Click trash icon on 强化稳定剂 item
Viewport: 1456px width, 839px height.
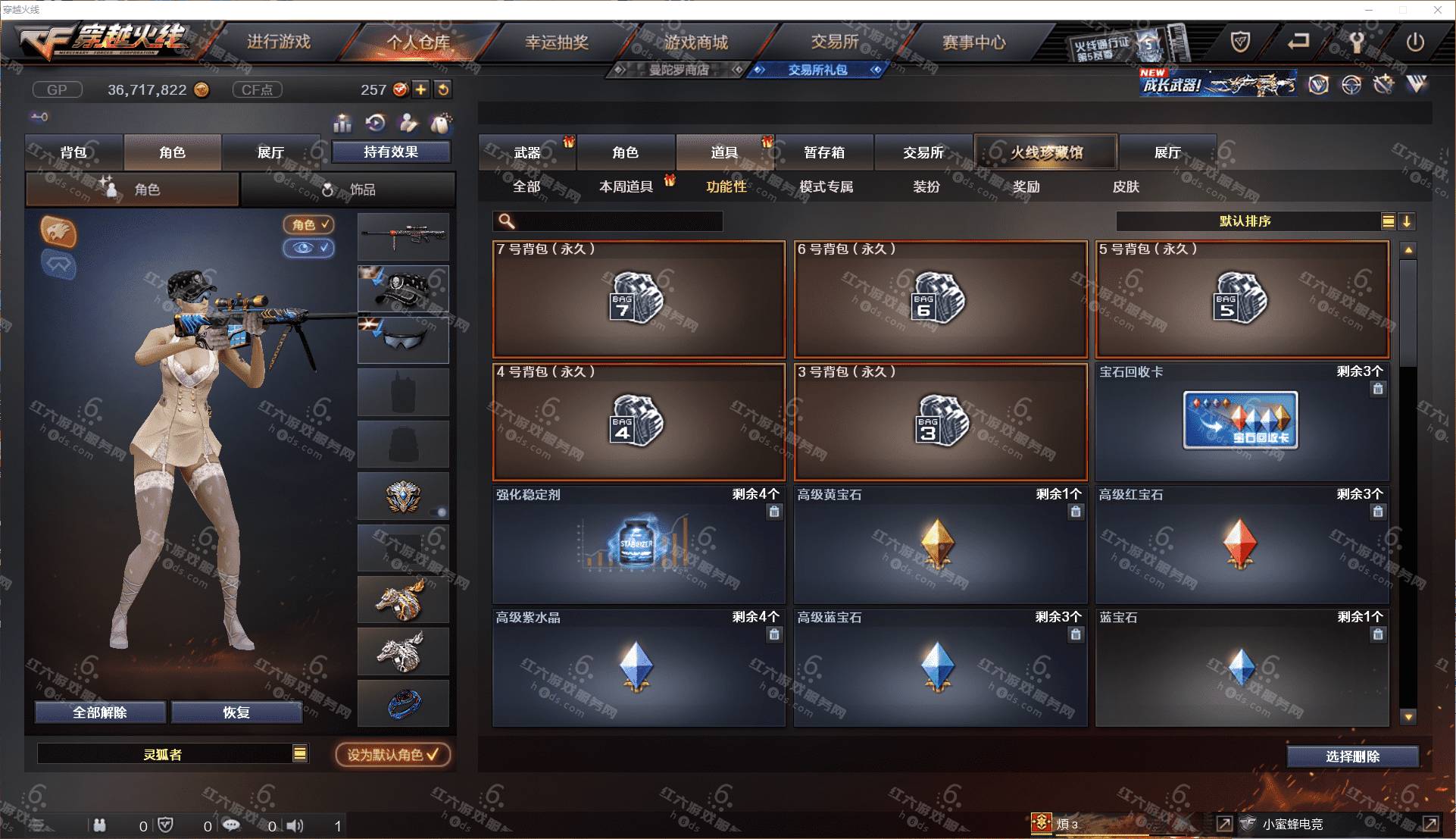[x=774, y=512]
